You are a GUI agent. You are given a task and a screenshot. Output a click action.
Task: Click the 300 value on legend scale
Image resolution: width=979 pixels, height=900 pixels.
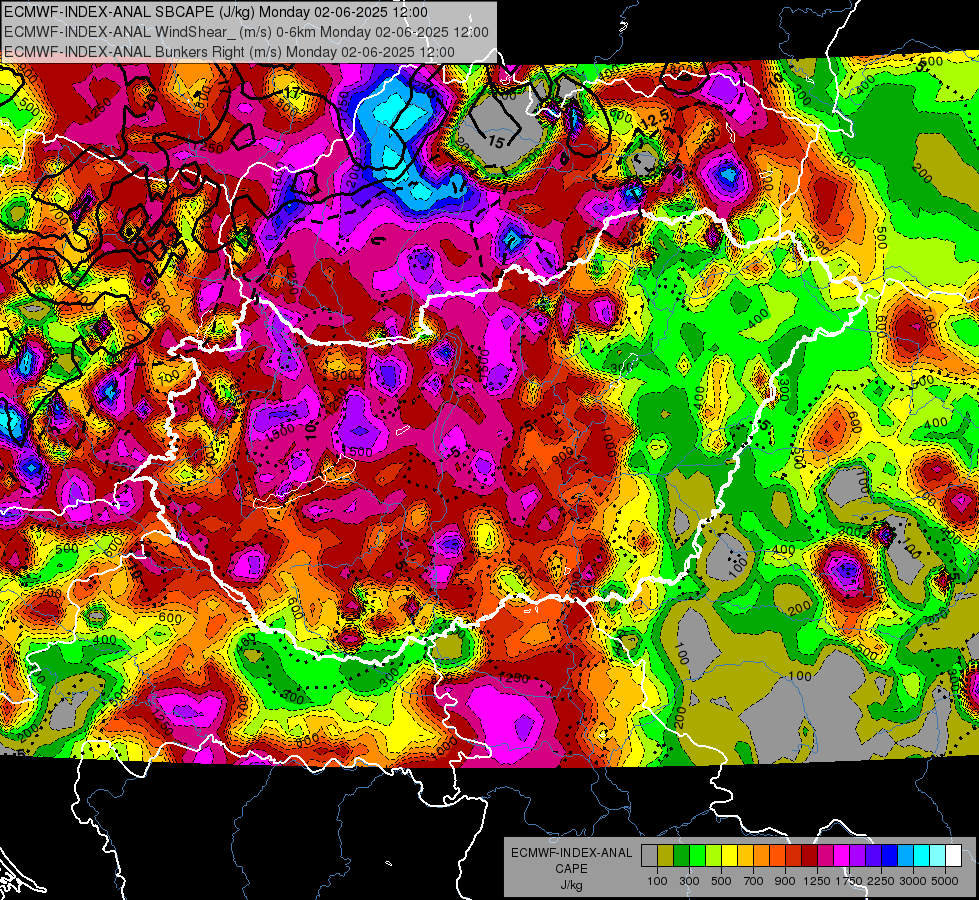point(689,881)
